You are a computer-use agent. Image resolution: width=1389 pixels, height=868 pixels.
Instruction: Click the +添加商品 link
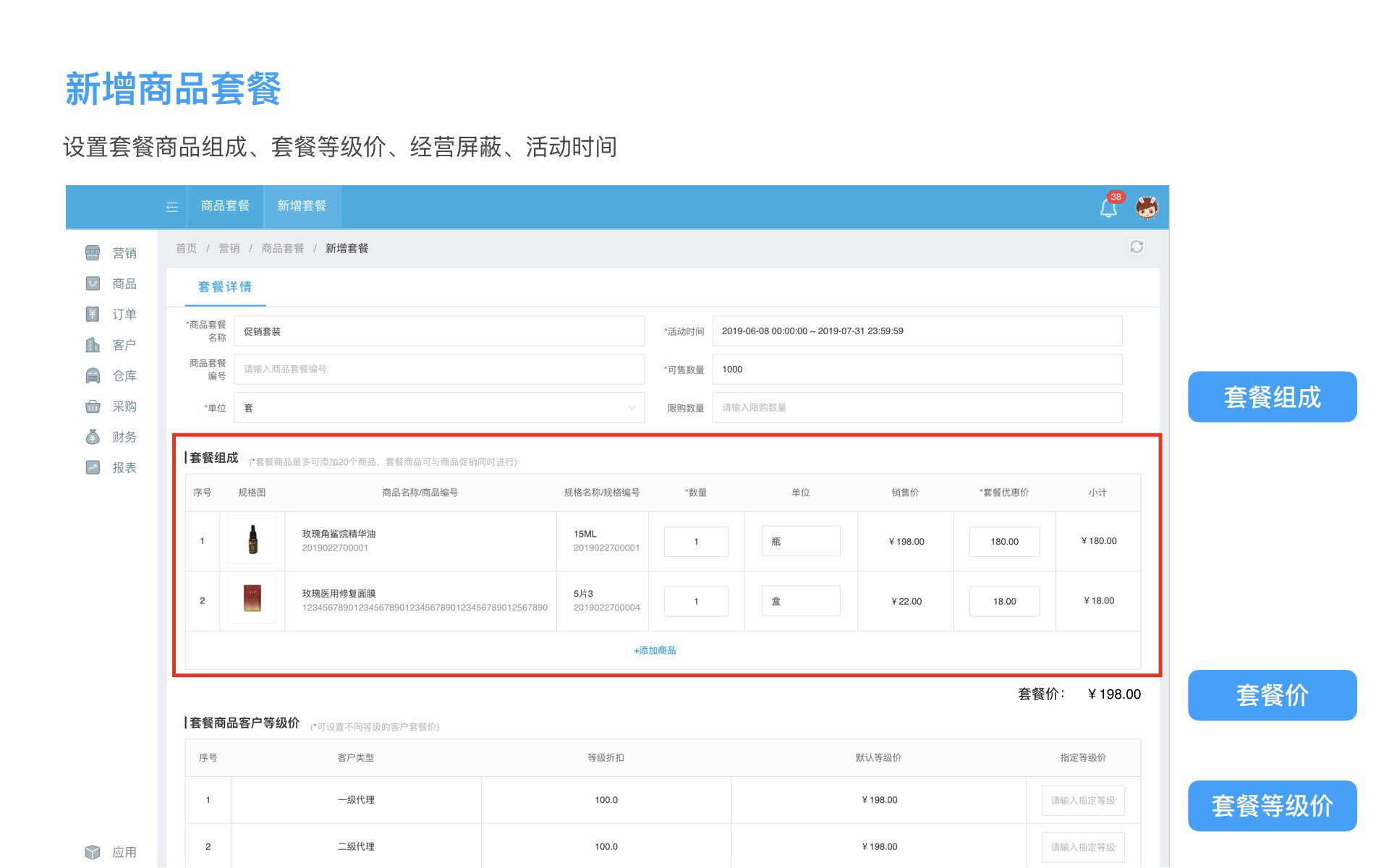(655, 650)
